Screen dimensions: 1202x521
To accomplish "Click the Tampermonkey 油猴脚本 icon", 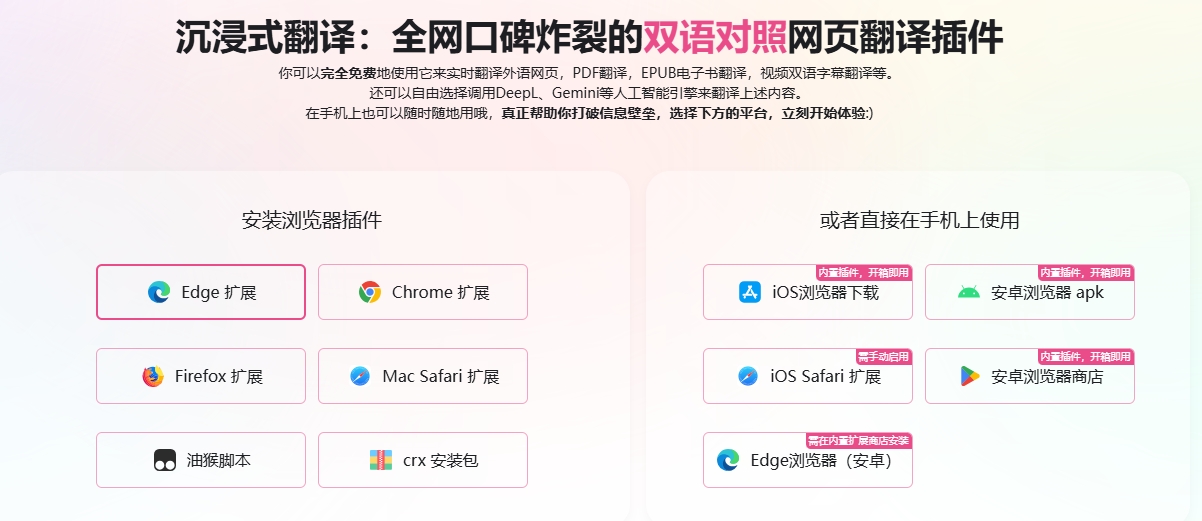I will (x=165, y=460).
